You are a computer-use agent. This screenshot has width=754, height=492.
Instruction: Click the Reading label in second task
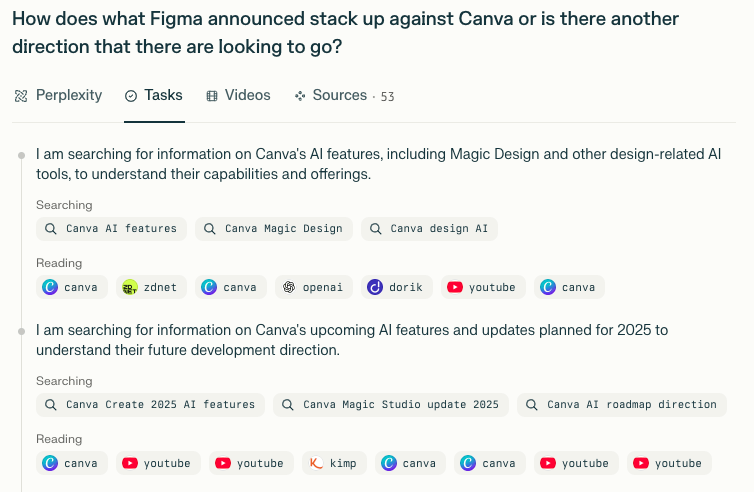coord(59,439)
